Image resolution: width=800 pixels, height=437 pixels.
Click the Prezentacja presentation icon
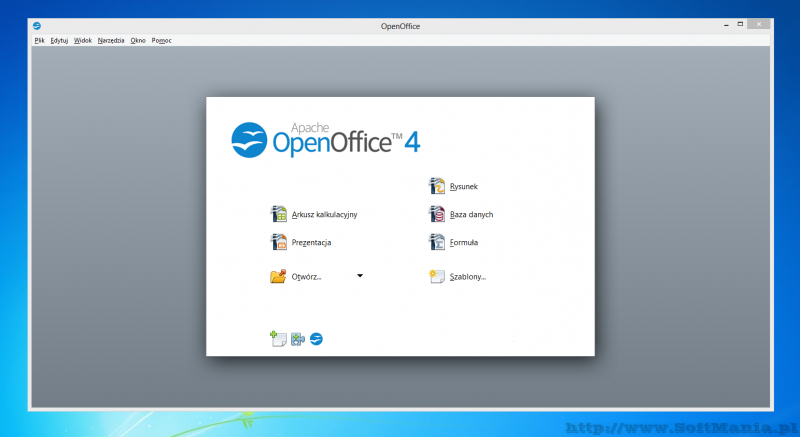tap(279, 242)
